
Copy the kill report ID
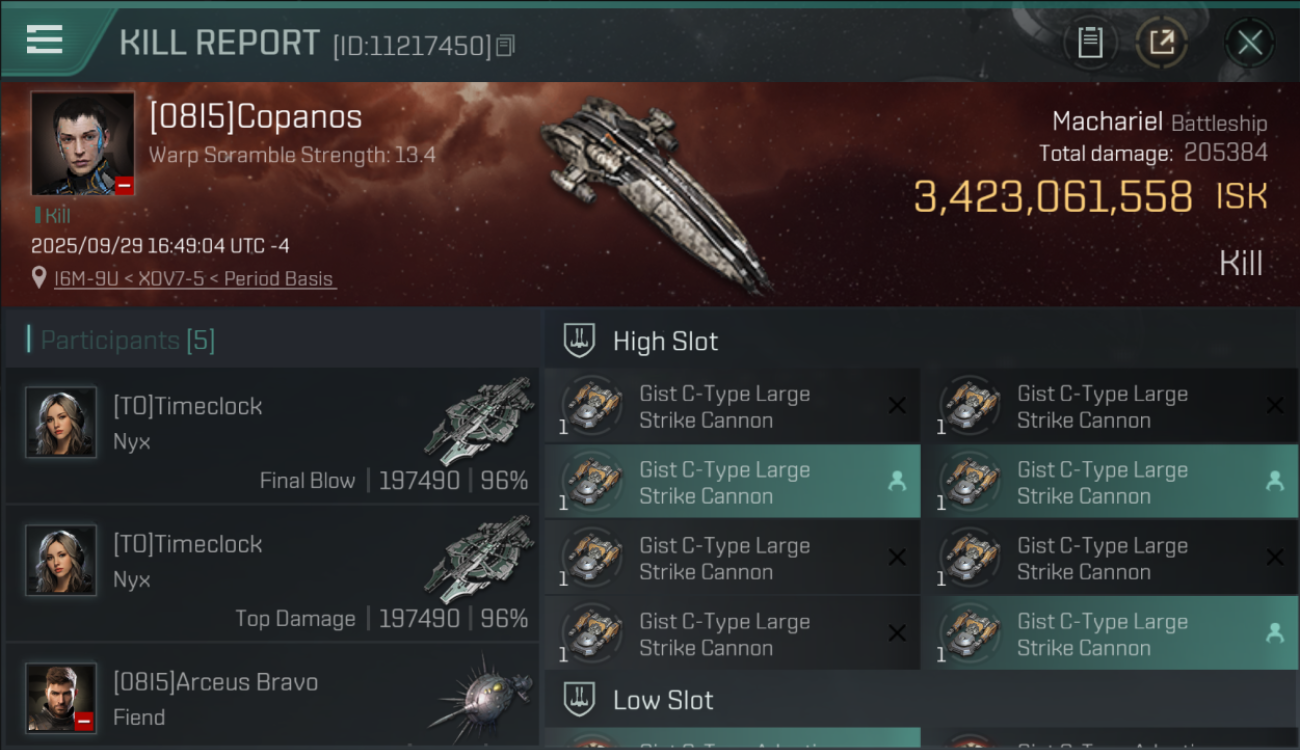[506, 45]
